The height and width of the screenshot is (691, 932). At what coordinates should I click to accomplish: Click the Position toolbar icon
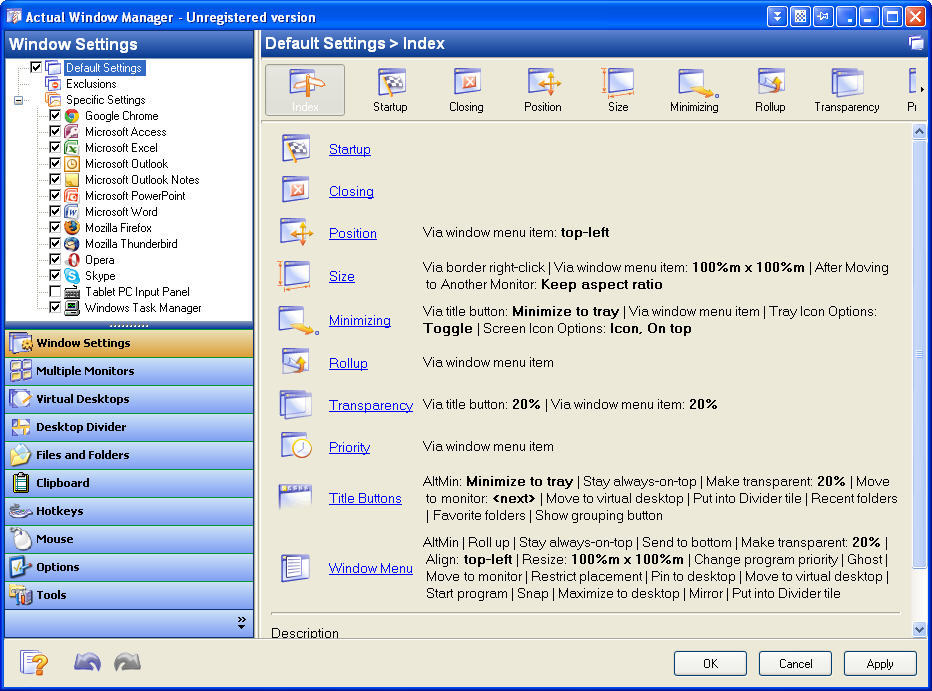542,89
